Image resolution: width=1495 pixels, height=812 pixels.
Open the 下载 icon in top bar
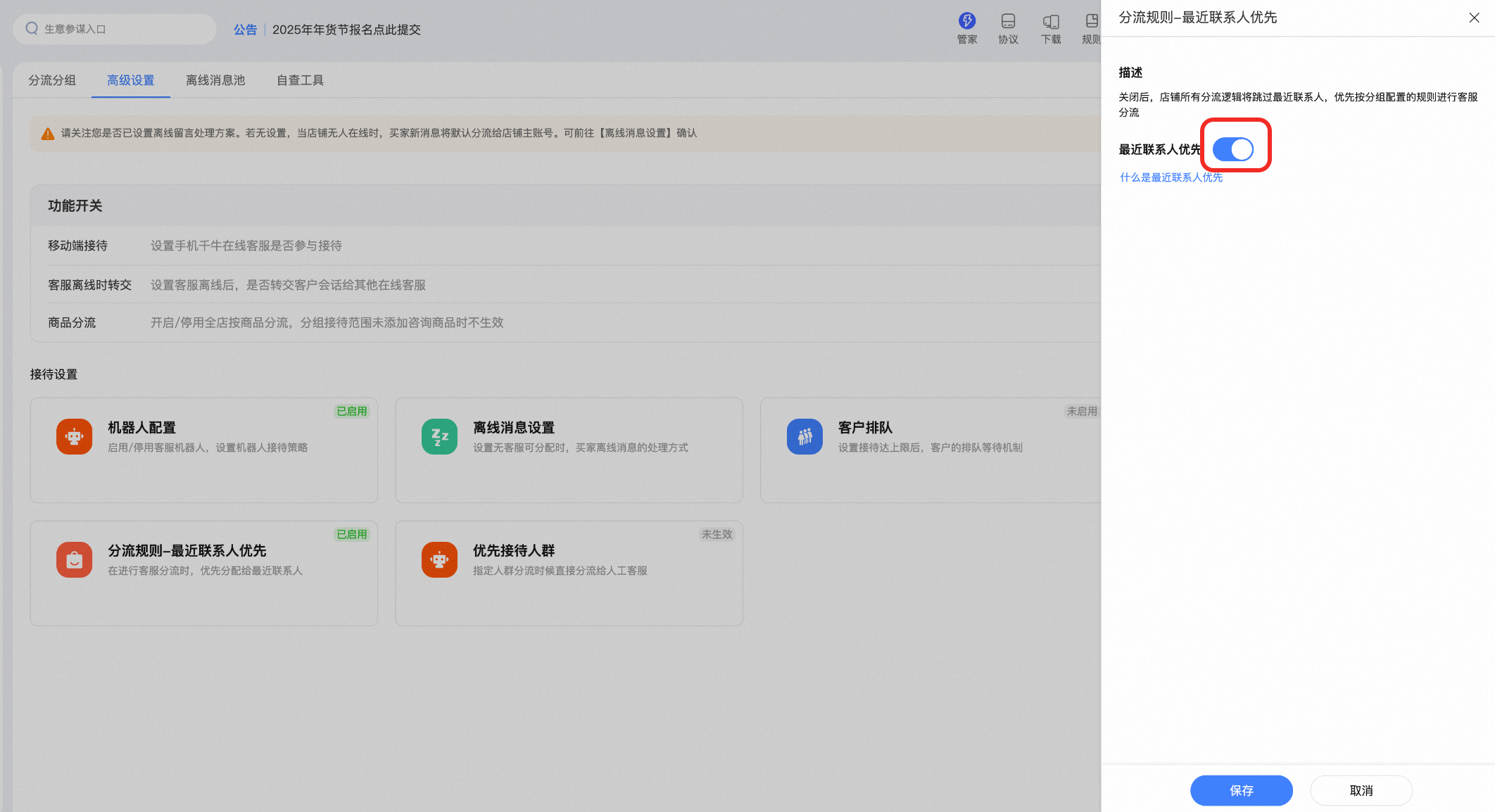pyautogui.click(x=1051, y=29)
